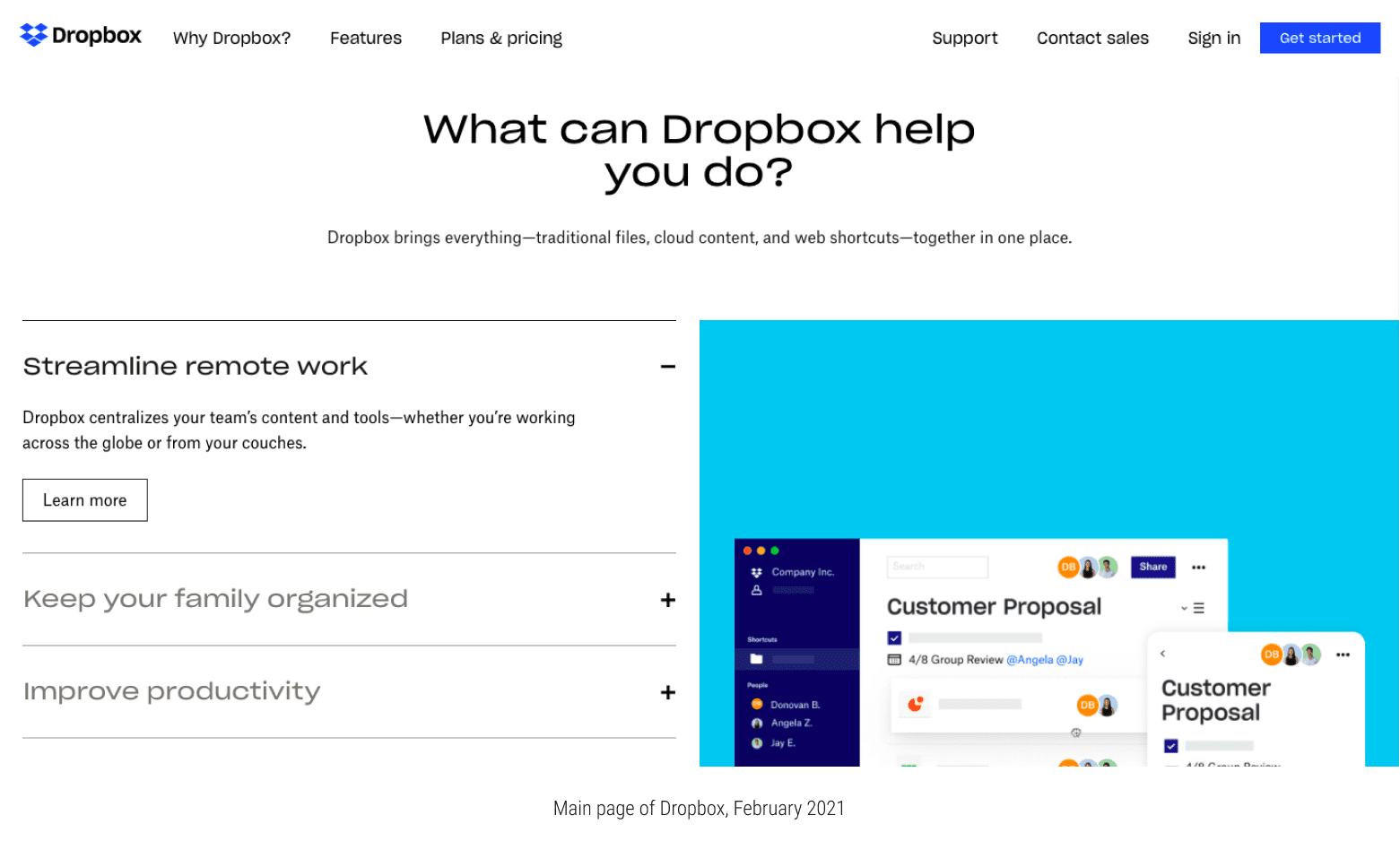The image size is (1400, 850).
Task: Click the Company Inc. label in sidebar
Action: [x=803, y=572]
